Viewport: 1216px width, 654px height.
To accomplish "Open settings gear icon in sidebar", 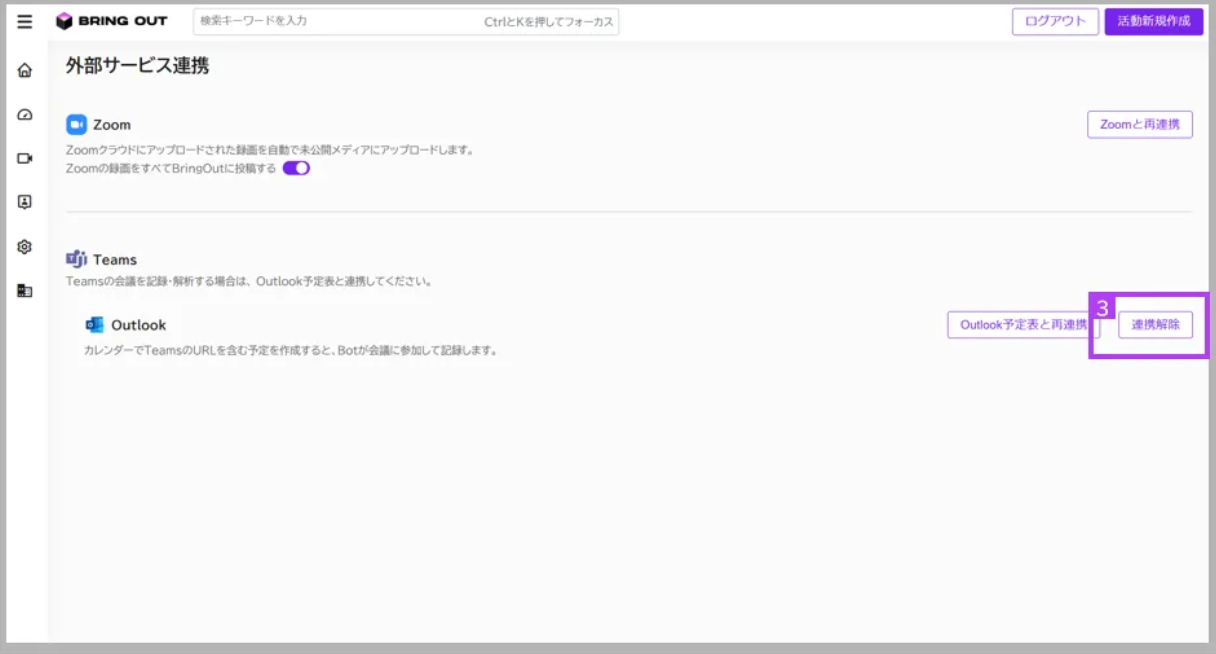I will click(25, 246).
